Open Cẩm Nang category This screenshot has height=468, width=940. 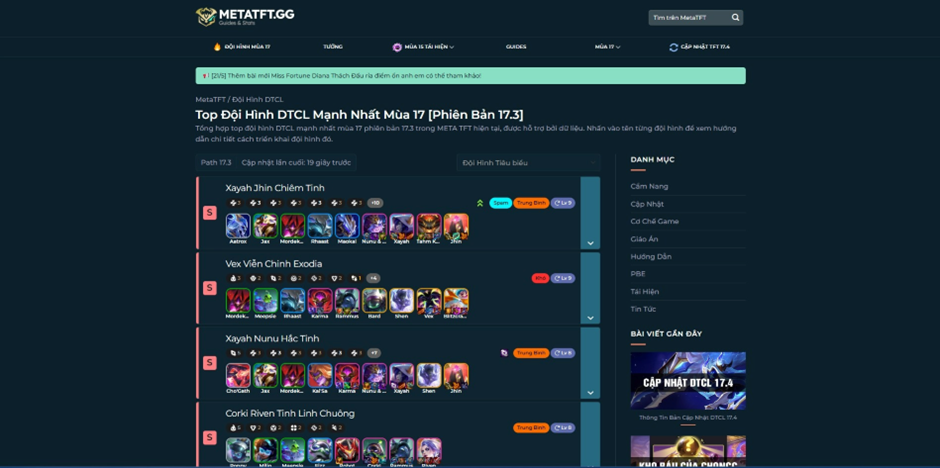pyautogui.click(x=649, y=186)
